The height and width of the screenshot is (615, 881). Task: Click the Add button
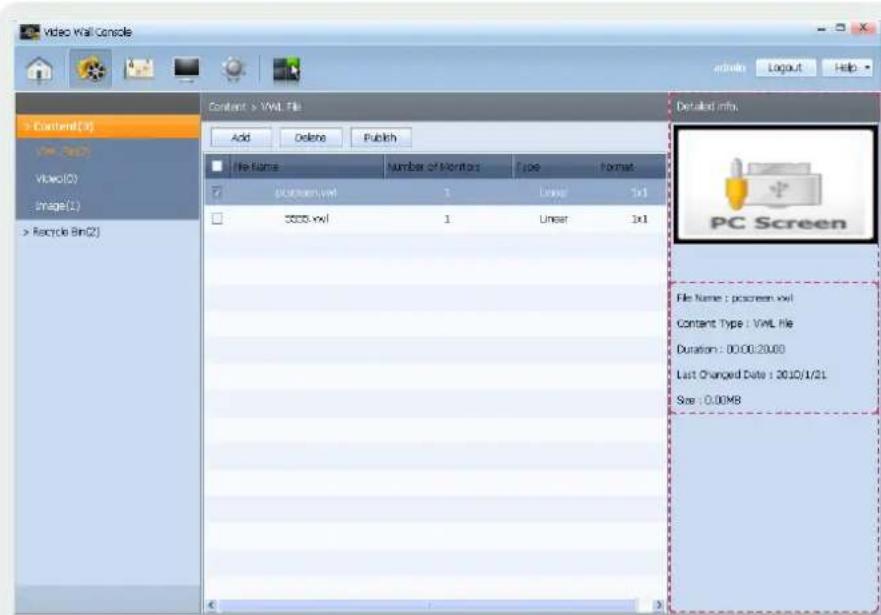pos(240,138)
